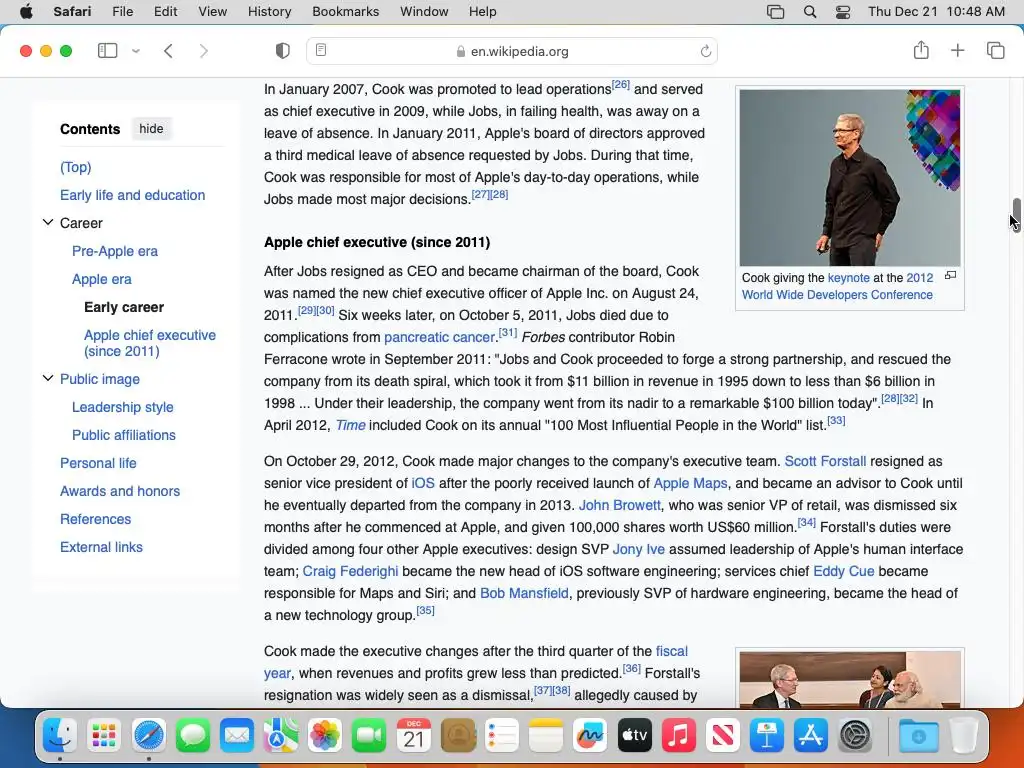Open Calendar from the Dock
1024x768 pixels.
point(414,736)
